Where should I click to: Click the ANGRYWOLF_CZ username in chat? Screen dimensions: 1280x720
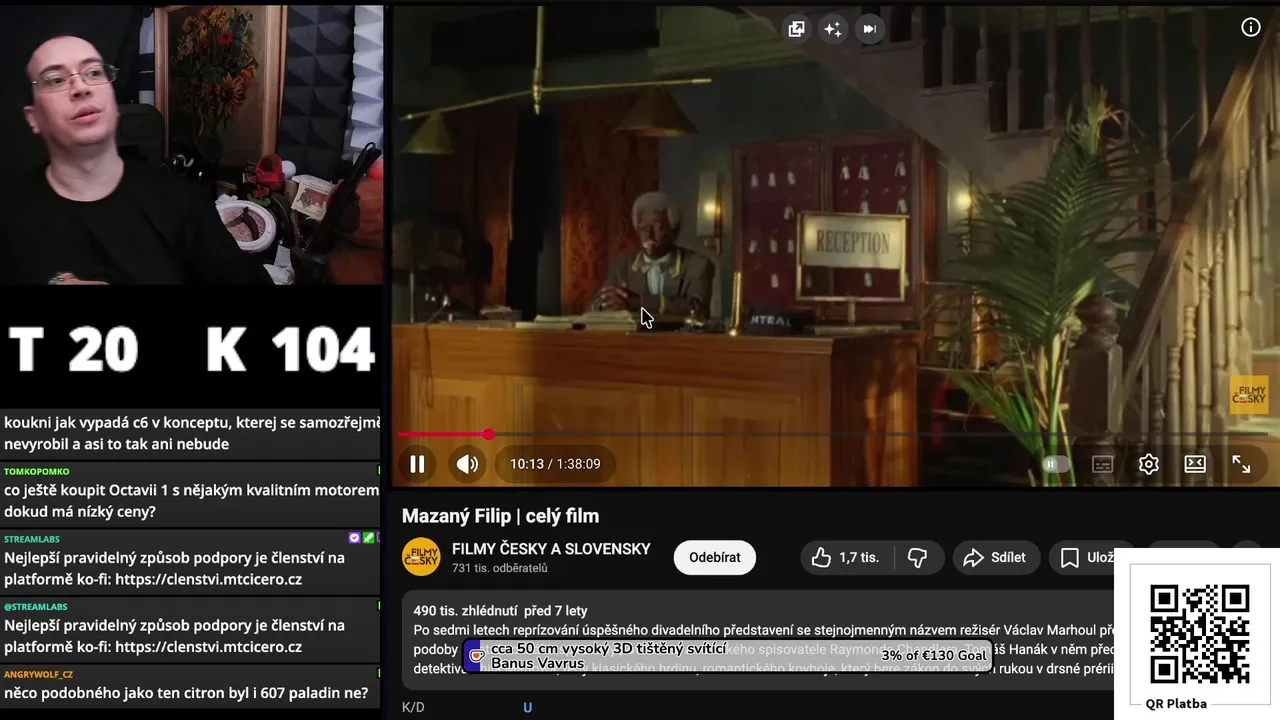[38, 674]
